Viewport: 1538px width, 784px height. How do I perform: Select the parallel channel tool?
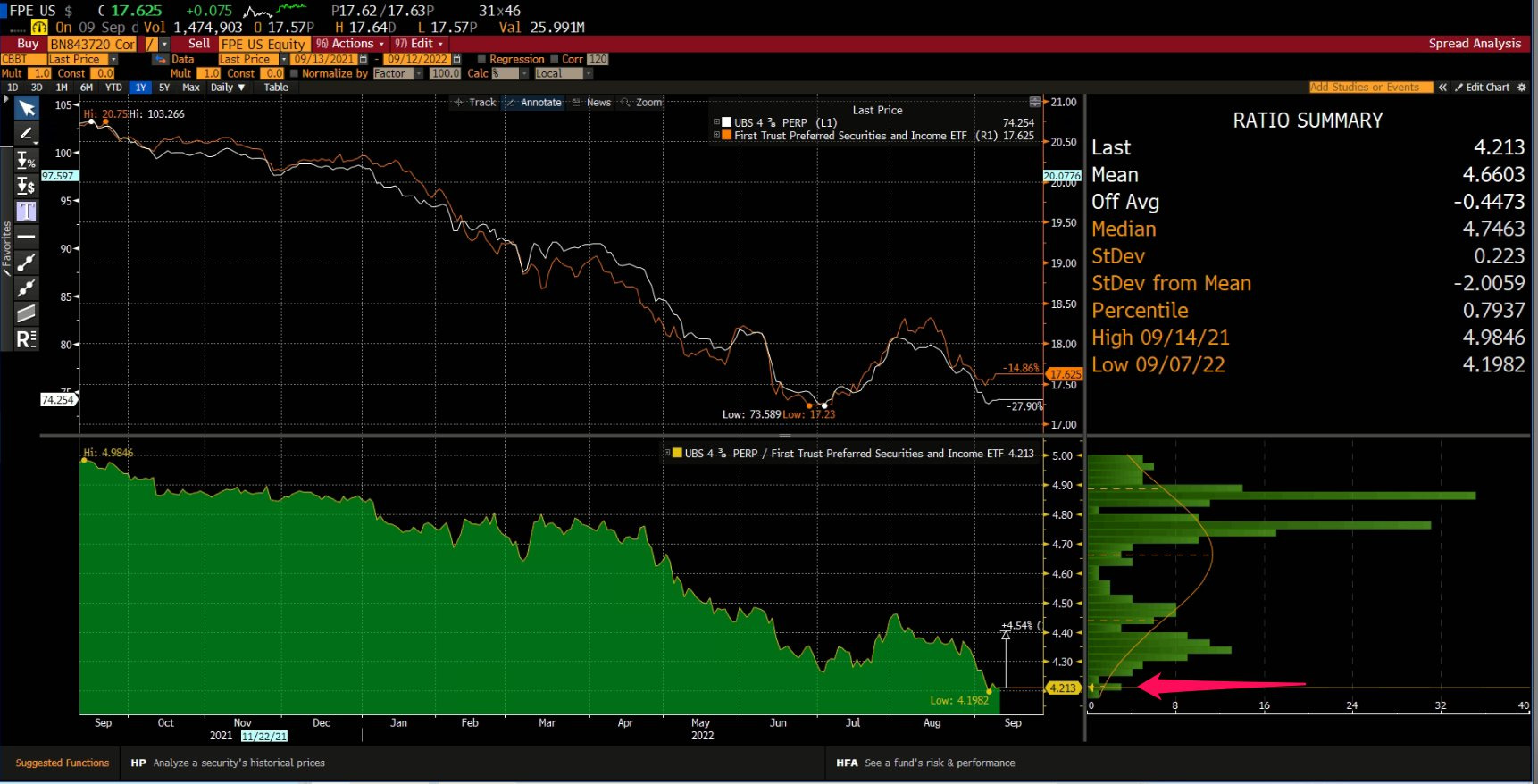[x=27, y=313]
